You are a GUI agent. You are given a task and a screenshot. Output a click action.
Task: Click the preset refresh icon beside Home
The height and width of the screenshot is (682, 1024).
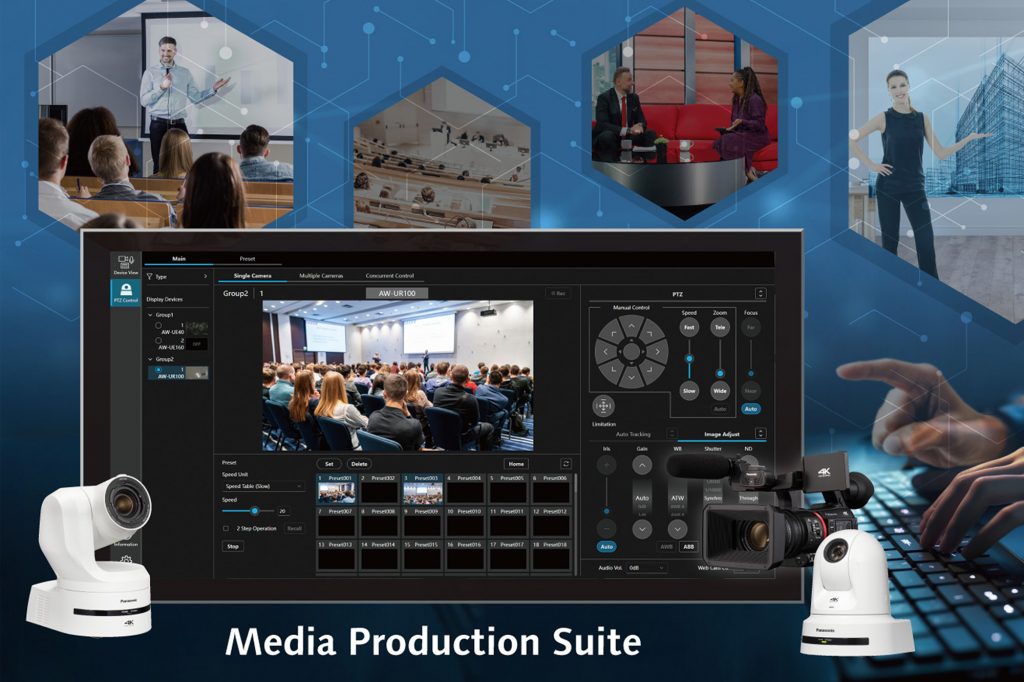566,464
